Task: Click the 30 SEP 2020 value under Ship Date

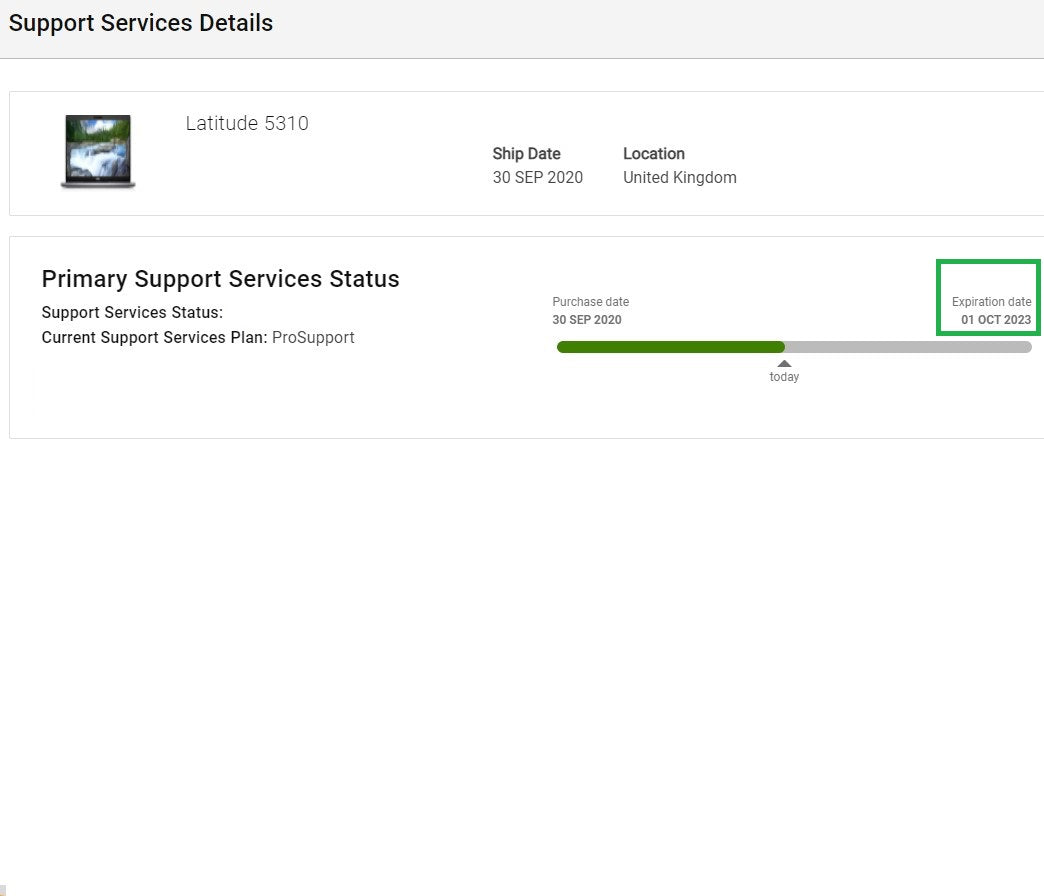Action: (537, 177)
